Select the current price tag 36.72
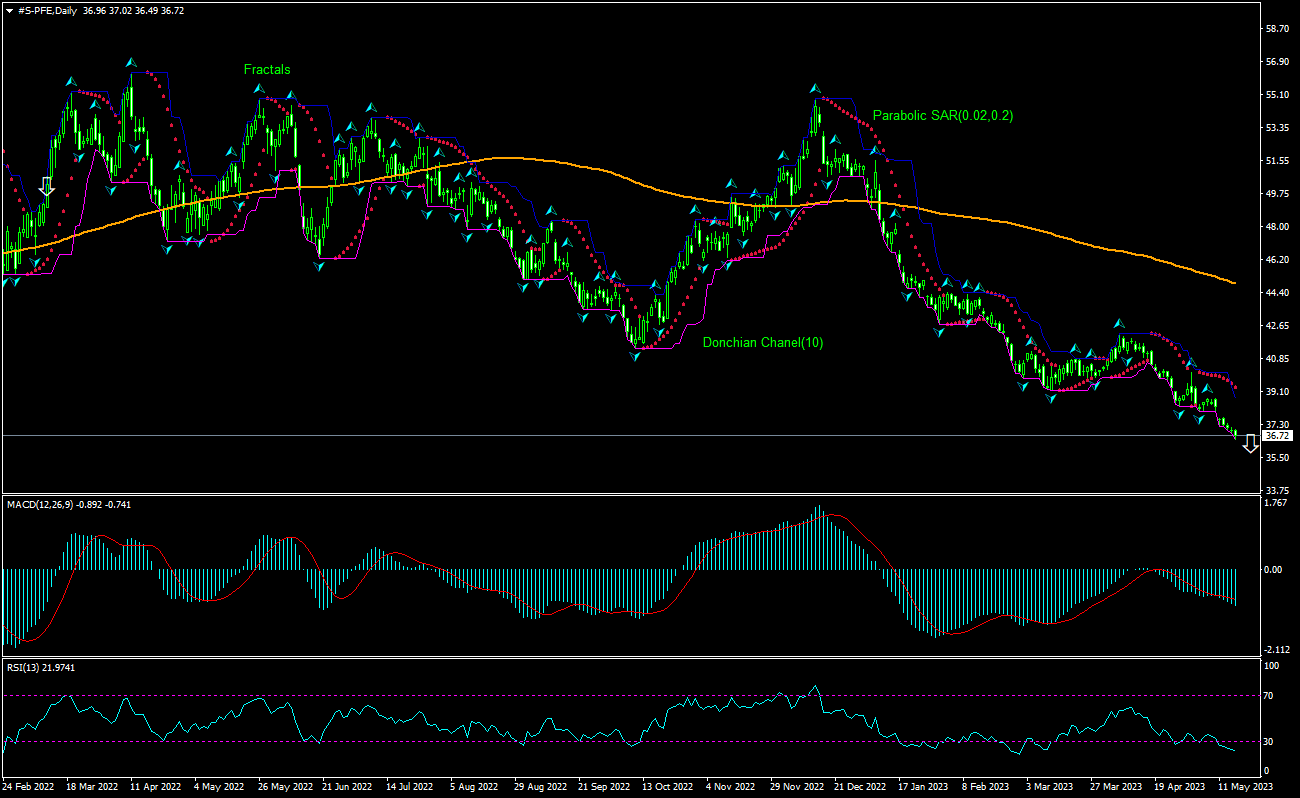Screen dimensions: 1300x798 click(1277, 436)
